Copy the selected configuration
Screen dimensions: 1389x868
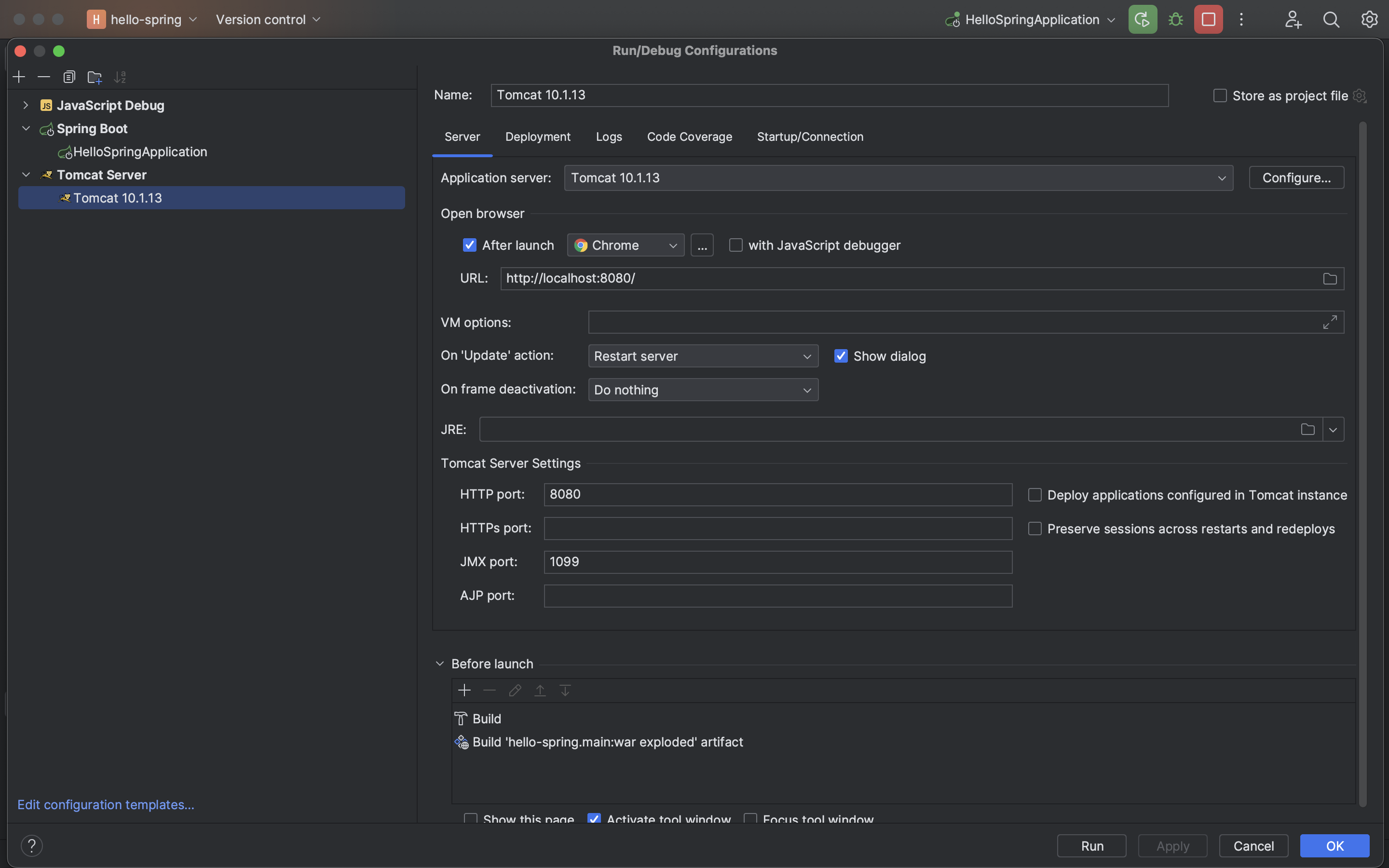pyautogui.click(x=69, y=77)
